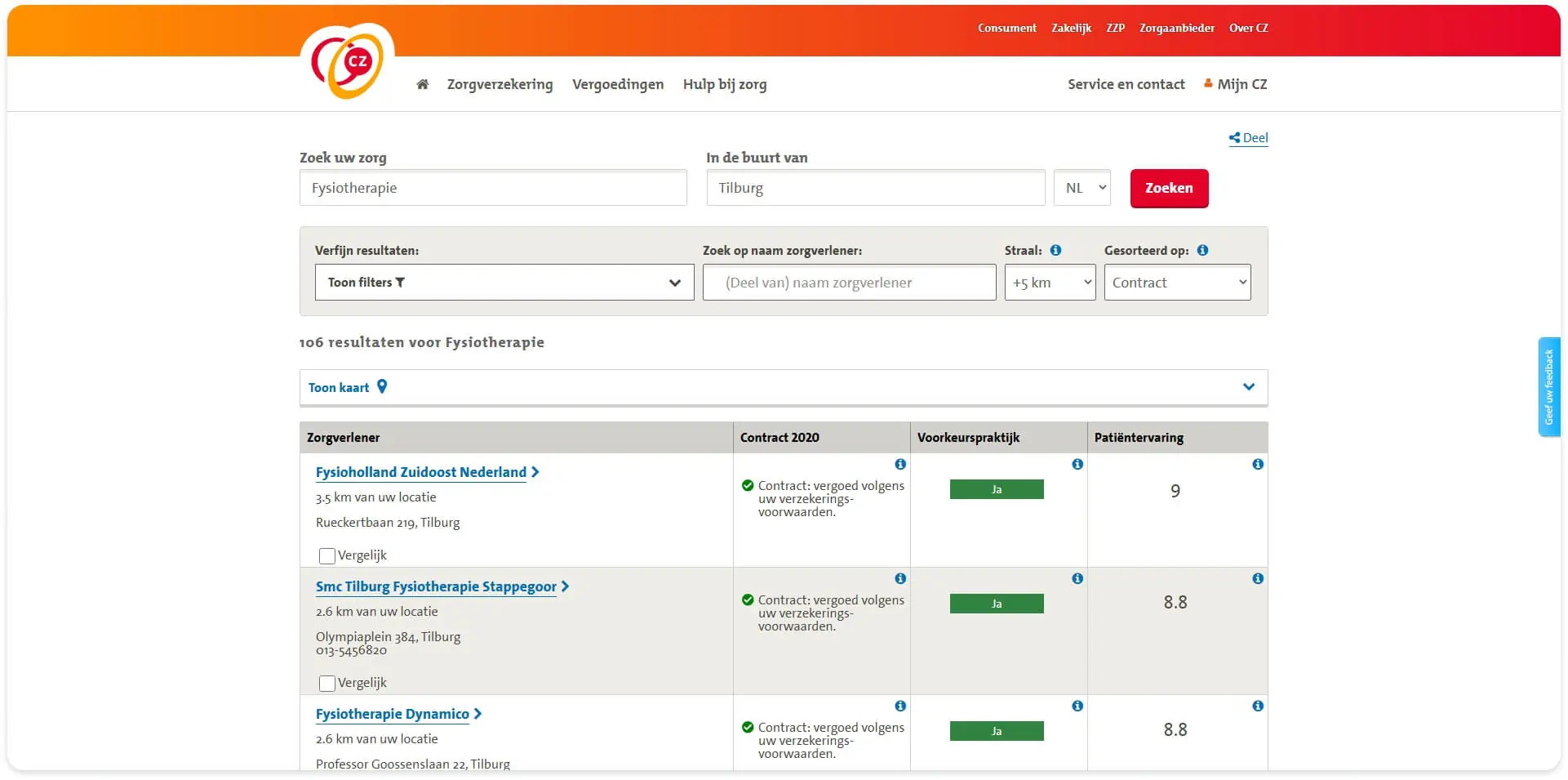Click address 'Rueckertbaan 219, Tilburg'
The height and width of the screenshot is (780, 1568).
click(x=388, y=523)
